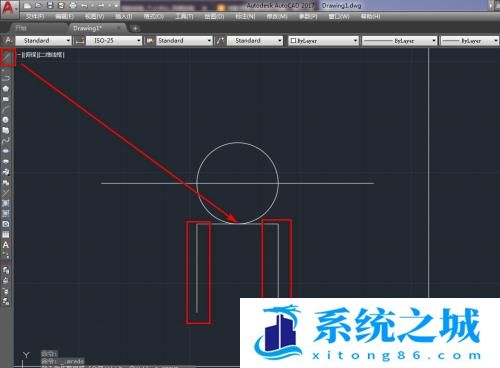The width and height of the screenshot is (500, 368).
Task: Close the Drawing1* tab
Action: point(119,28)
